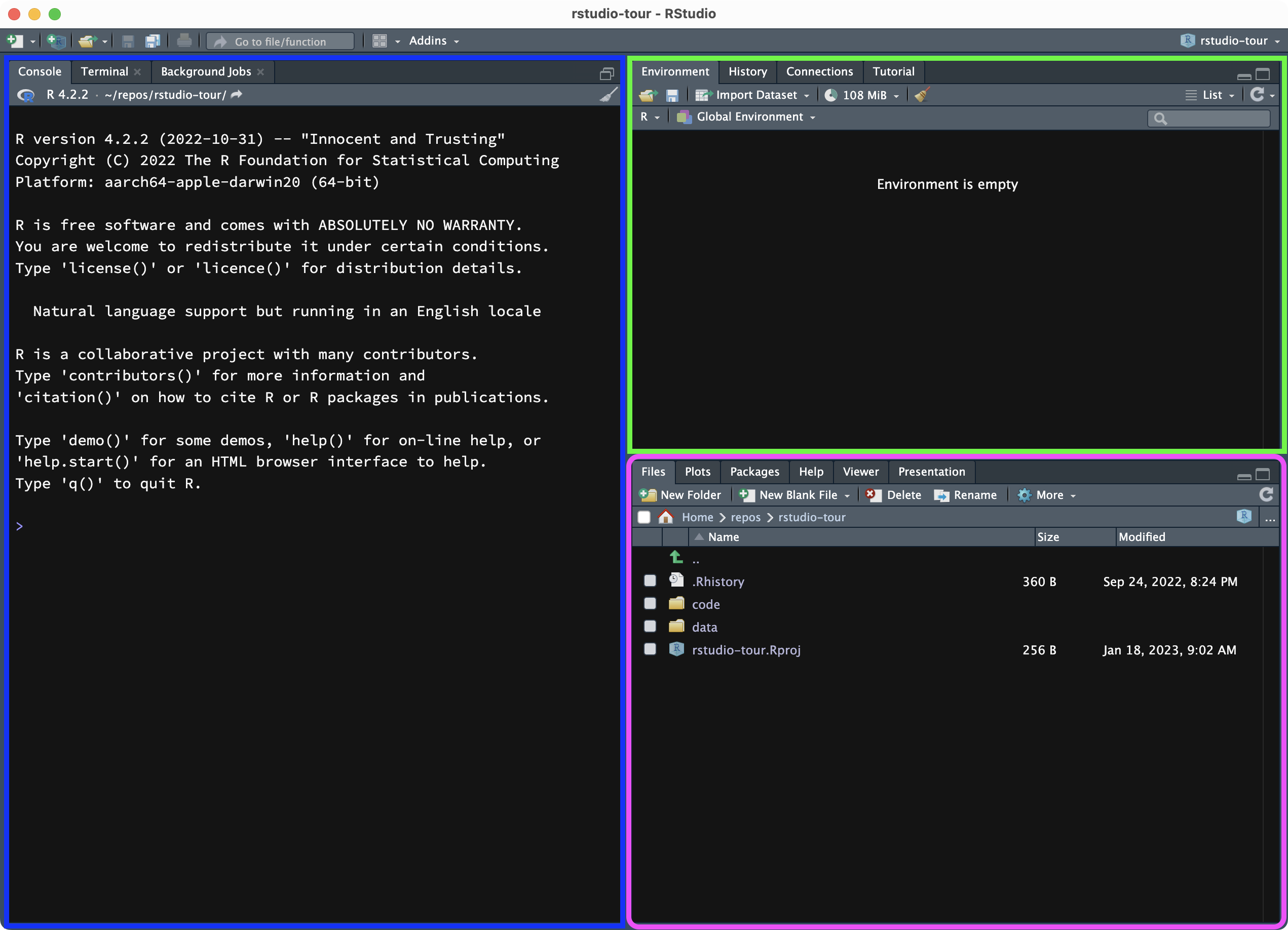Open the Presentation tab
This screenshot has height=930, width=1288.
[x=931, y=471]
